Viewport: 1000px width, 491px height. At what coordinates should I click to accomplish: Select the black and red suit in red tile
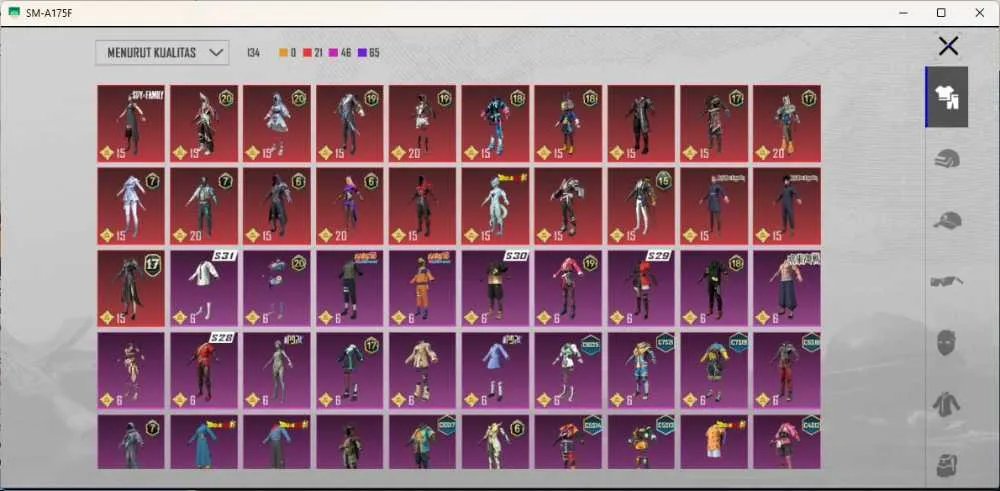422,206
